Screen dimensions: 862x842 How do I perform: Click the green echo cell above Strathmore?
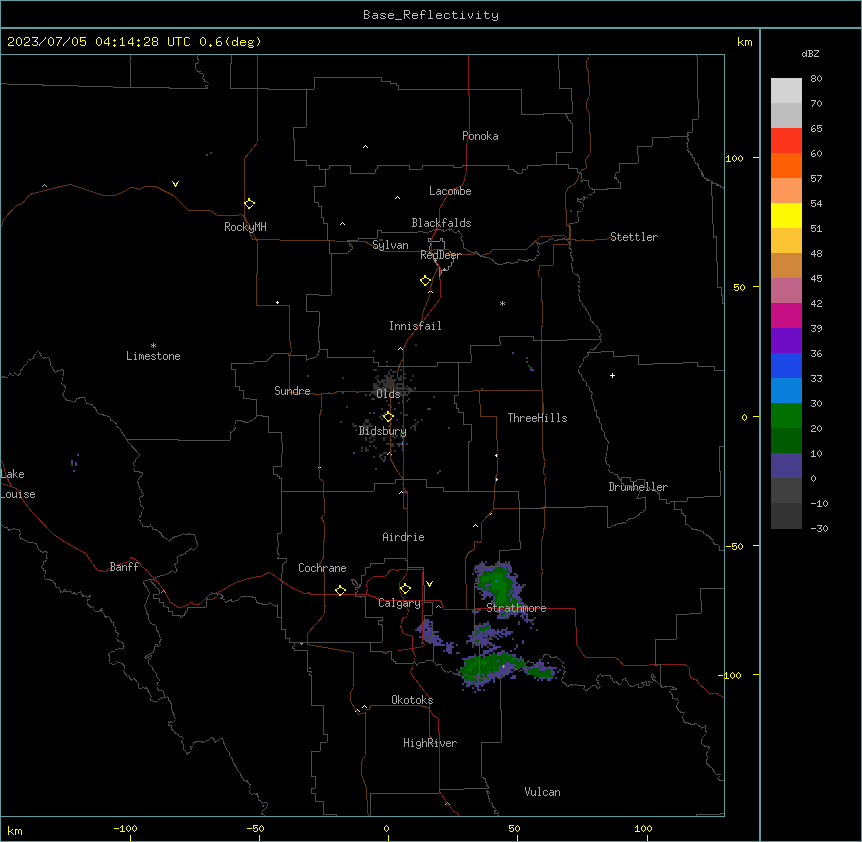pyautogui.click(x=500, y=587)
